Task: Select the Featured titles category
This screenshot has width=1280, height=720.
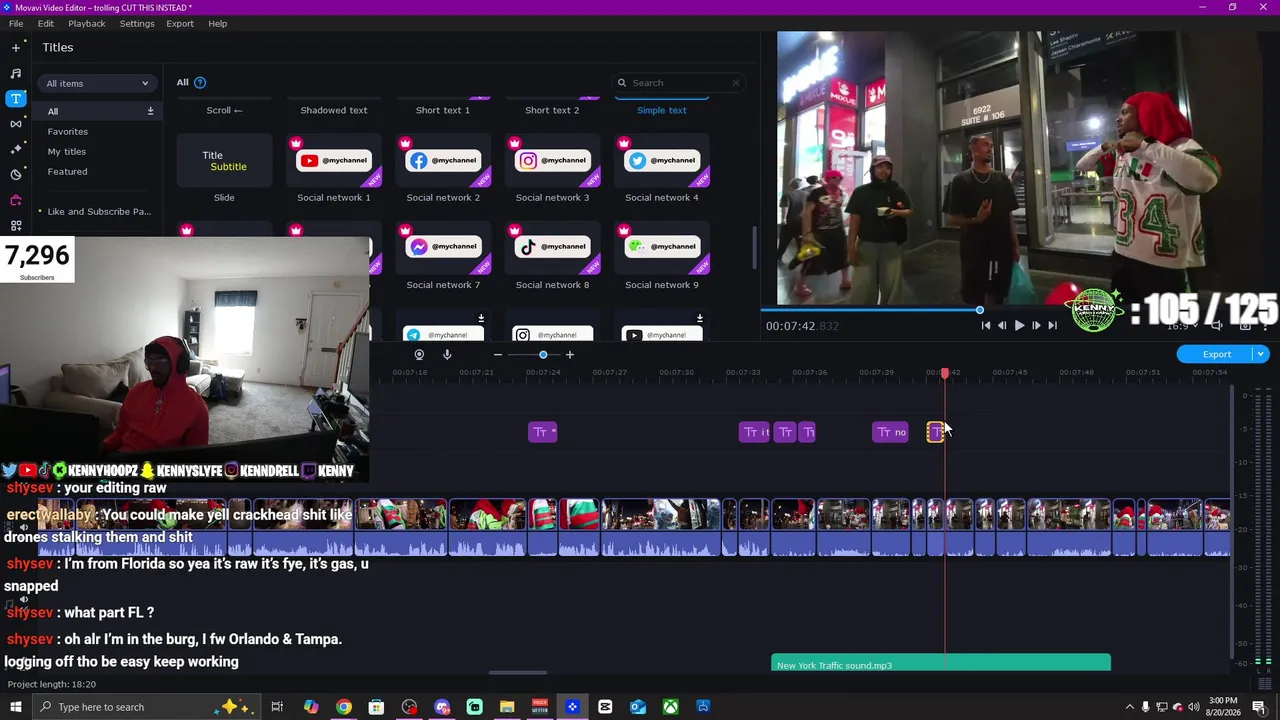Action: 67,172
